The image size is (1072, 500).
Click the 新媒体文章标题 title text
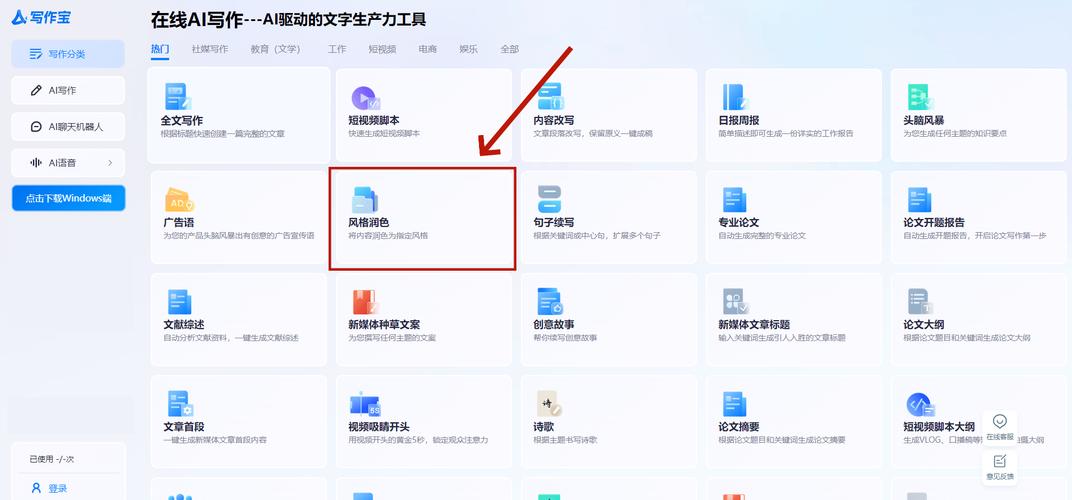(x=754, y=325)
